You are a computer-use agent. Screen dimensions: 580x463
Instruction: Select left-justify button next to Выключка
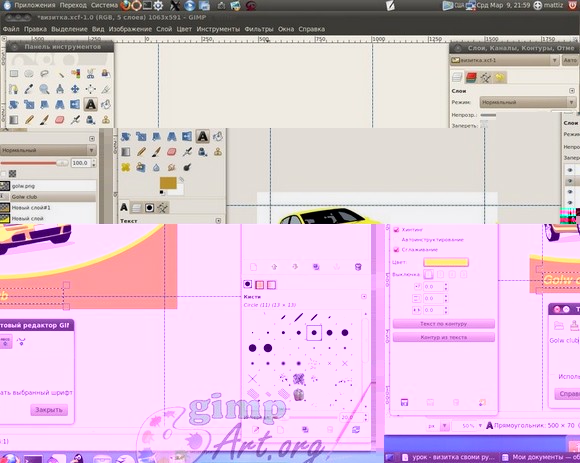tap(428, 274)
